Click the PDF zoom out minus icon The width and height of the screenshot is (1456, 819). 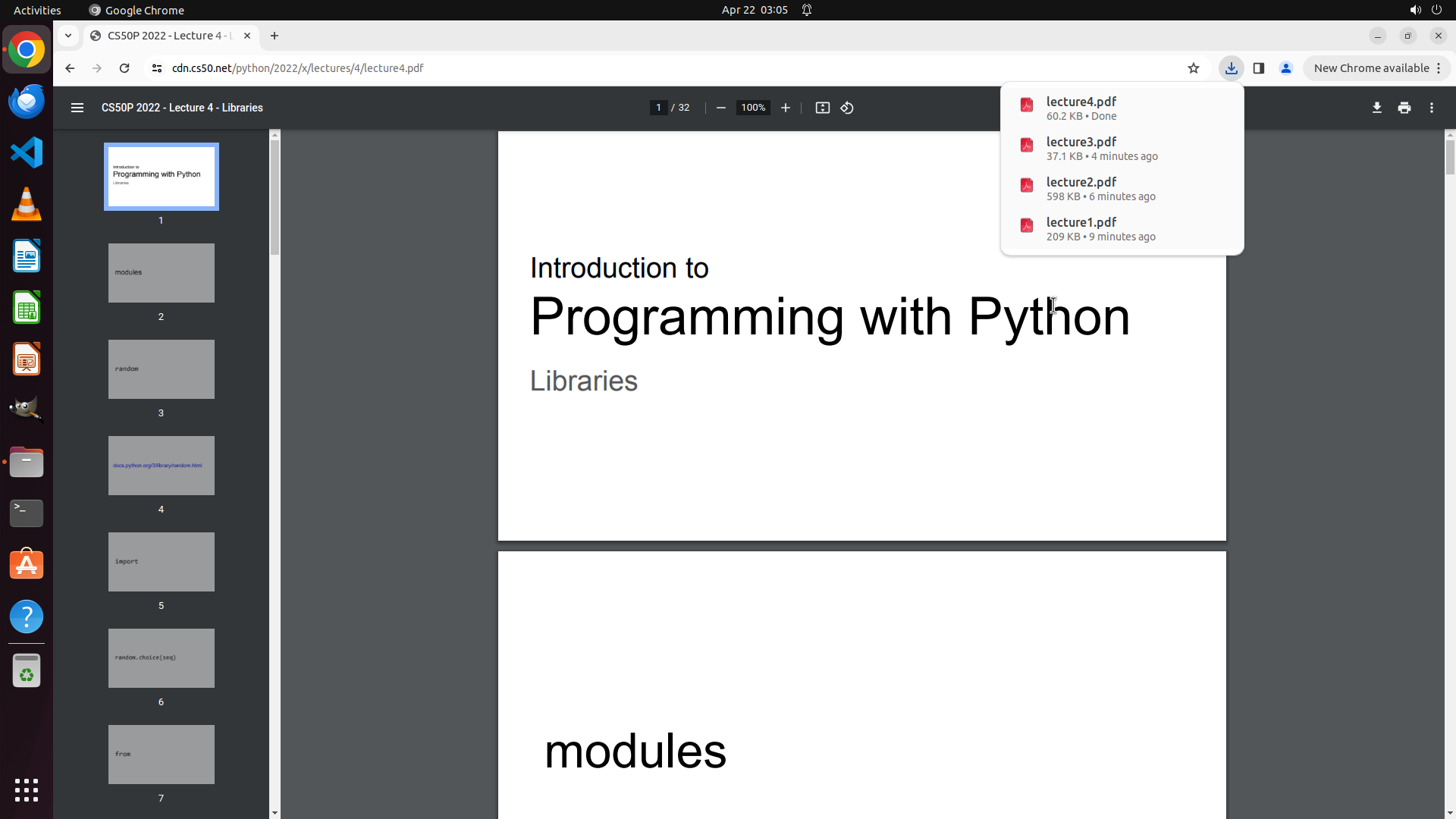click(x=720, y=108)
